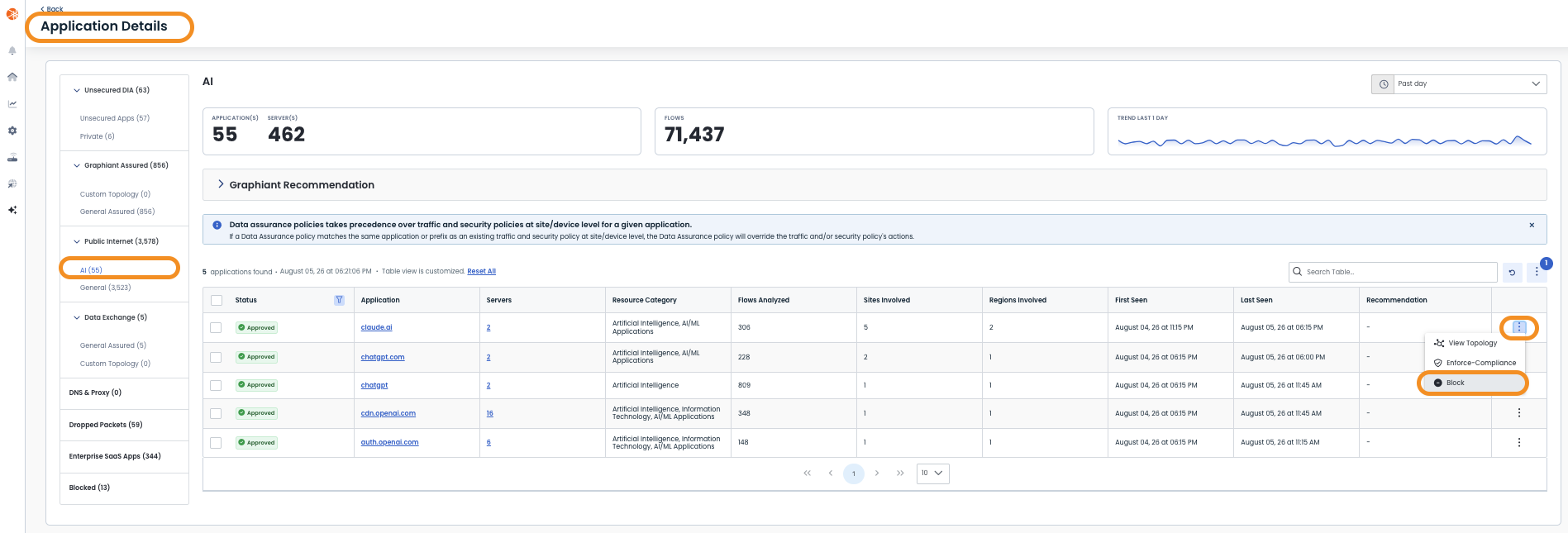Open the analytics chart icon in the sidebar

tap(12, 104)
